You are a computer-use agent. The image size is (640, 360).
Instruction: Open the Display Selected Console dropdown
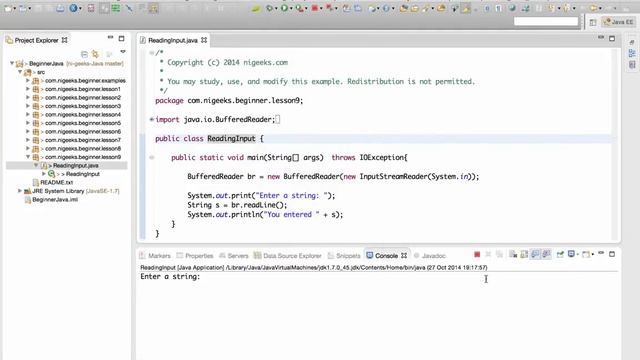pyautogui.click(x=578, y=255)
